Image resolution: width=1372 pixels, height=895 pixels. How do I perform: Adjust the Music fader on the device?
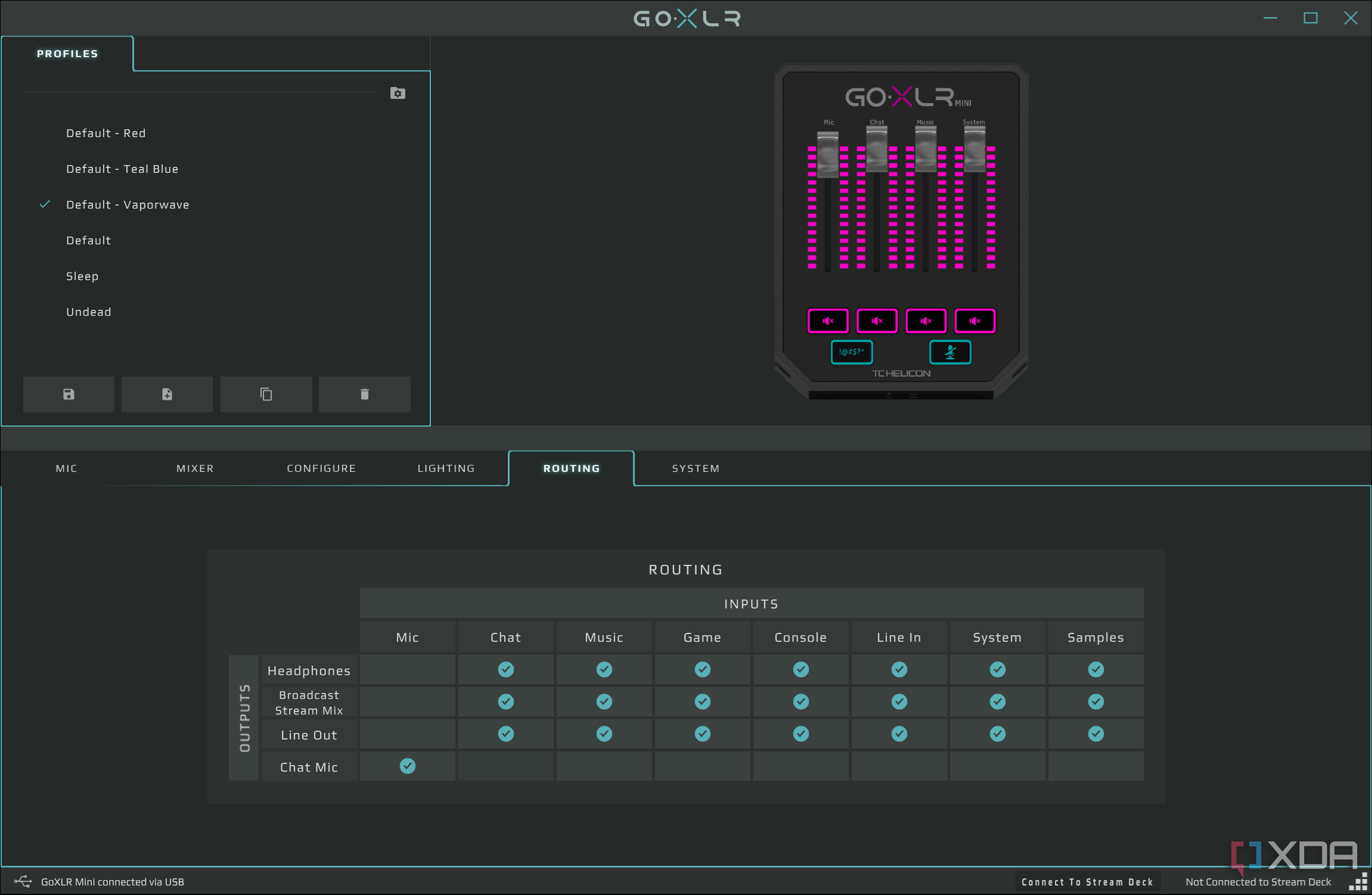(926, 148)
